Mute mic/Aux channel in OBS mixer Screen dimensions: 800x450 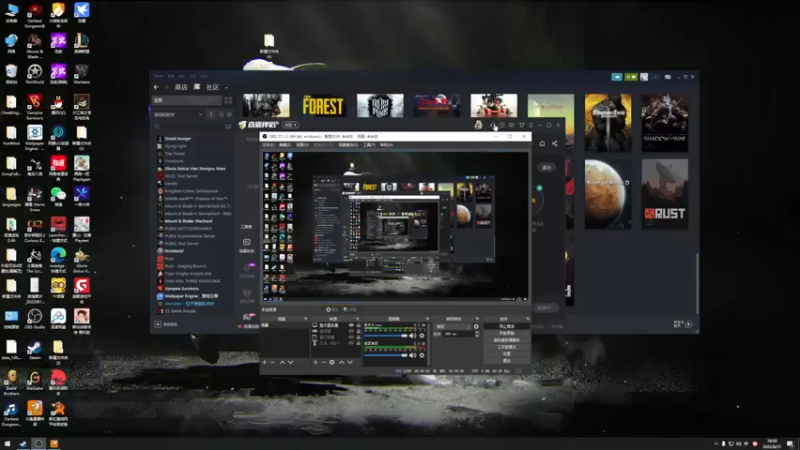point(411,336)
